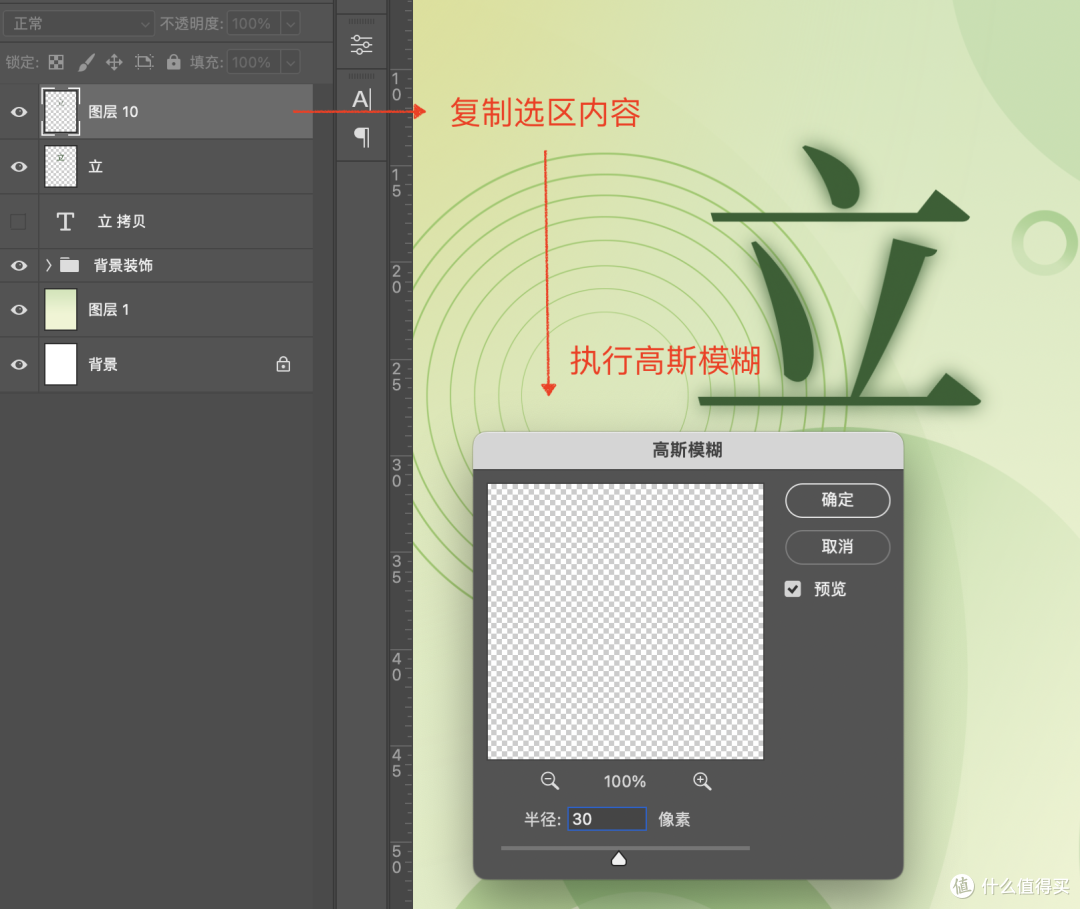Image resolution: width=1080 pixels, height=909 pixels.
Task: Select layer name 立 拷贝
Action: click(122, 222)
